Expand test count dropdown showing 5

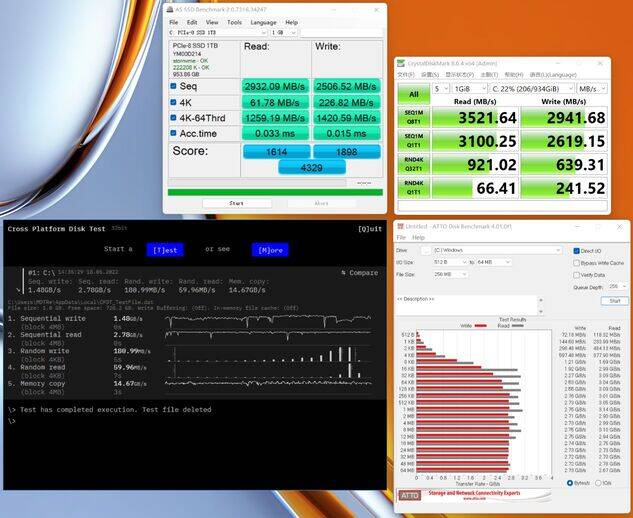click(441, 88)
